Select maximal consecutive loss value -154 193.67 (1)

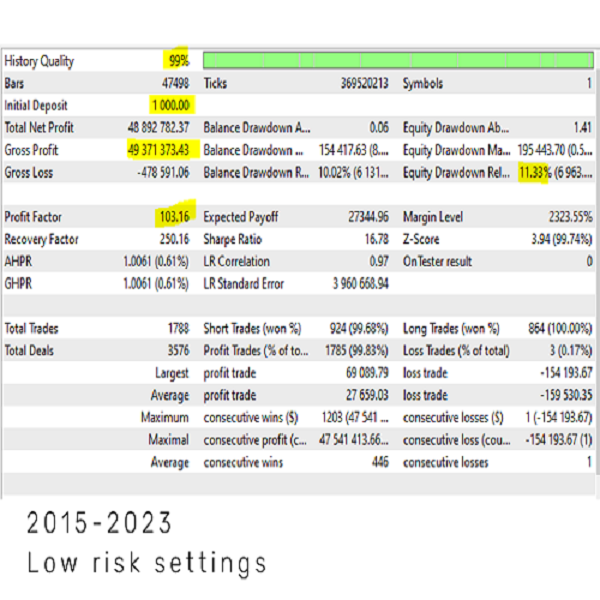pyautogui.click(x=559, y=440)
